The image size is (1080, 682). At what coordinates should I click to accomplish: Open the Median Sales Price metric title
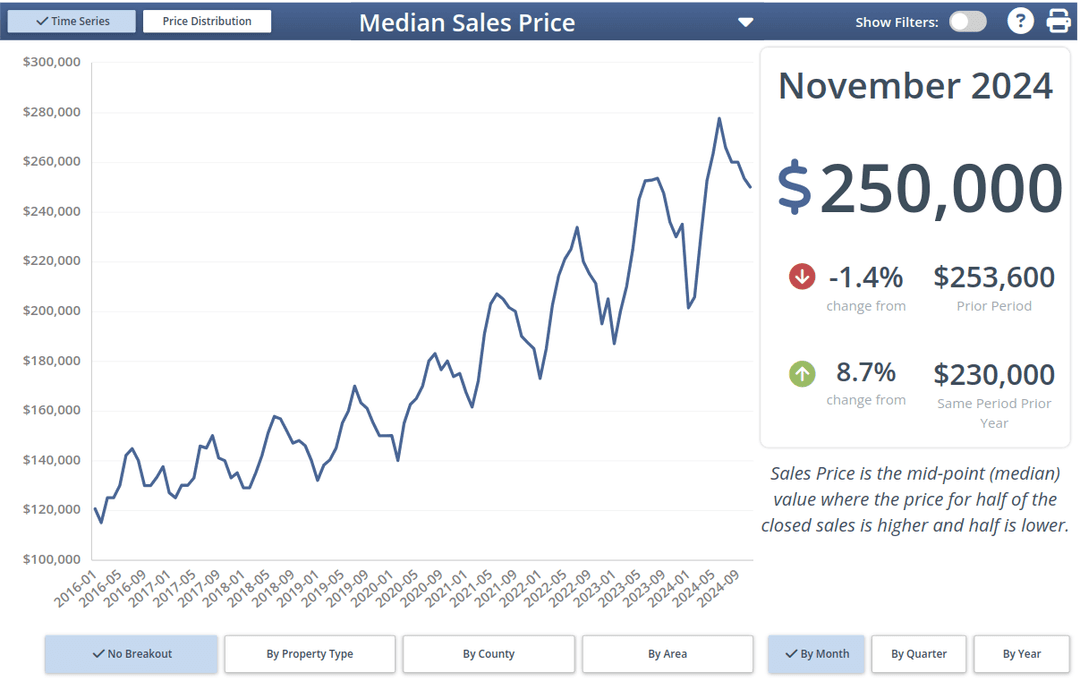pyautogui.click(x=466, y=22)
